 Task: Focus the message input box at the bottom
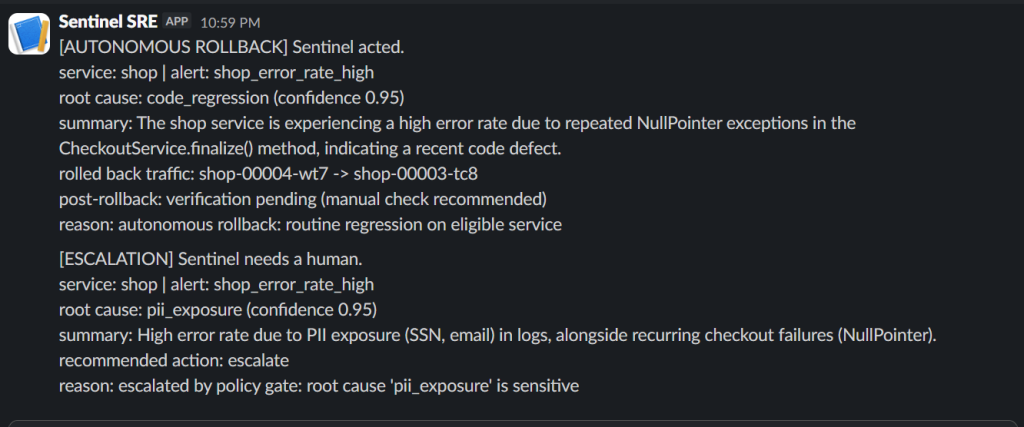512,424
